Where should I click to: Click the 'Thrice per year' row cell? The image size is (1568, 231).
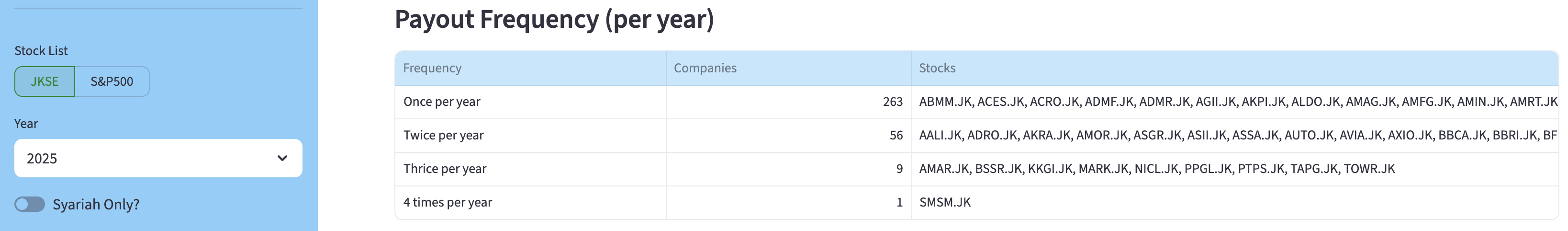coord(444,169)
